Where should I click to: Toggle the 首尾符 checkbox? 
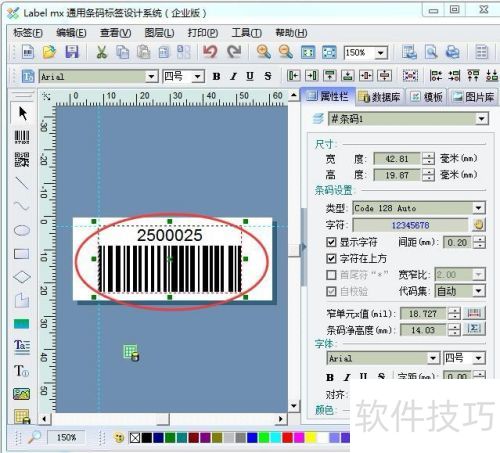click(331, 275)
